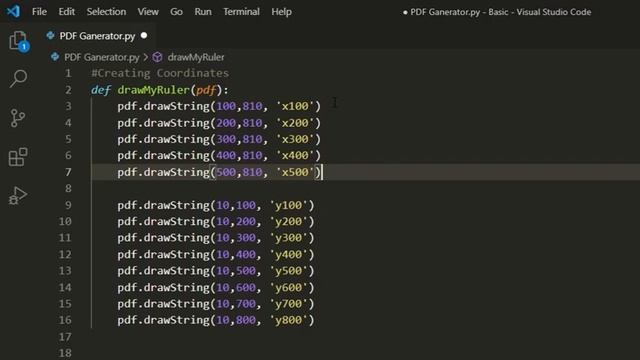Click line number 8 in gutter
This screenshot has height=360, width=640.
[x=68, y=189]
